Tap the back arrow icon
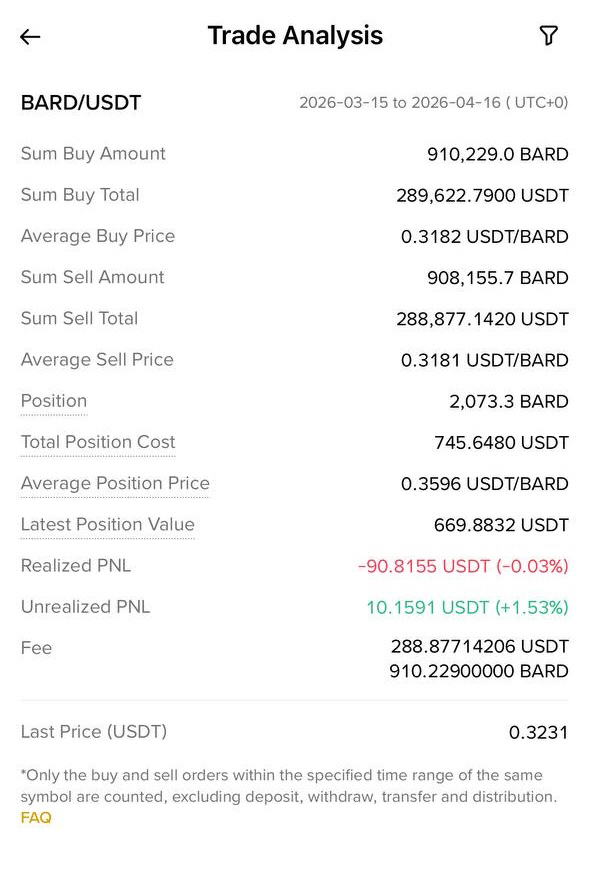Image resolution: width=590 pixels, height=879 pixels. [30, 37]
